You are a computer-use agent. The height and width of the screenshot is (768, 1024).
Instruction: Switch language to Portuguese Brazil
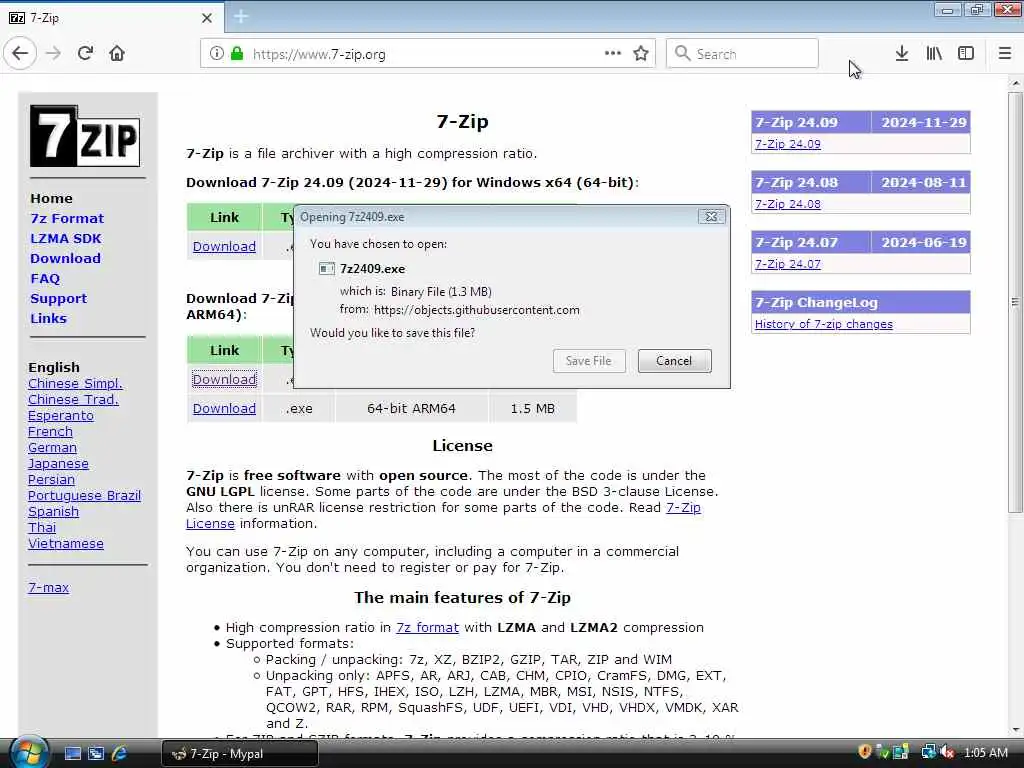[x=84, y=495]
